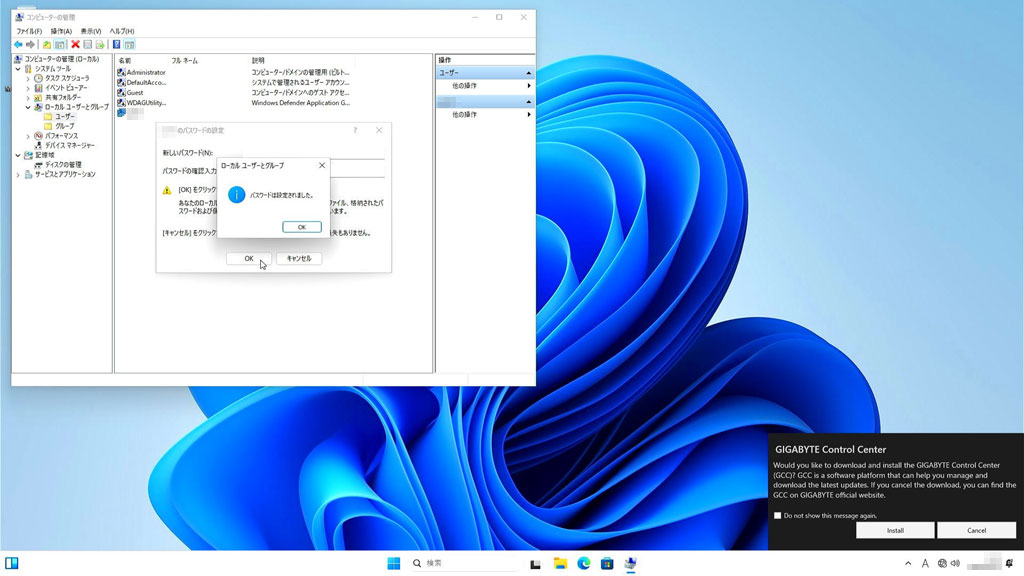This screenshot has height=576, width=1024.
Task: Click OK in the password set confirmation
Action: pos(301,227)
